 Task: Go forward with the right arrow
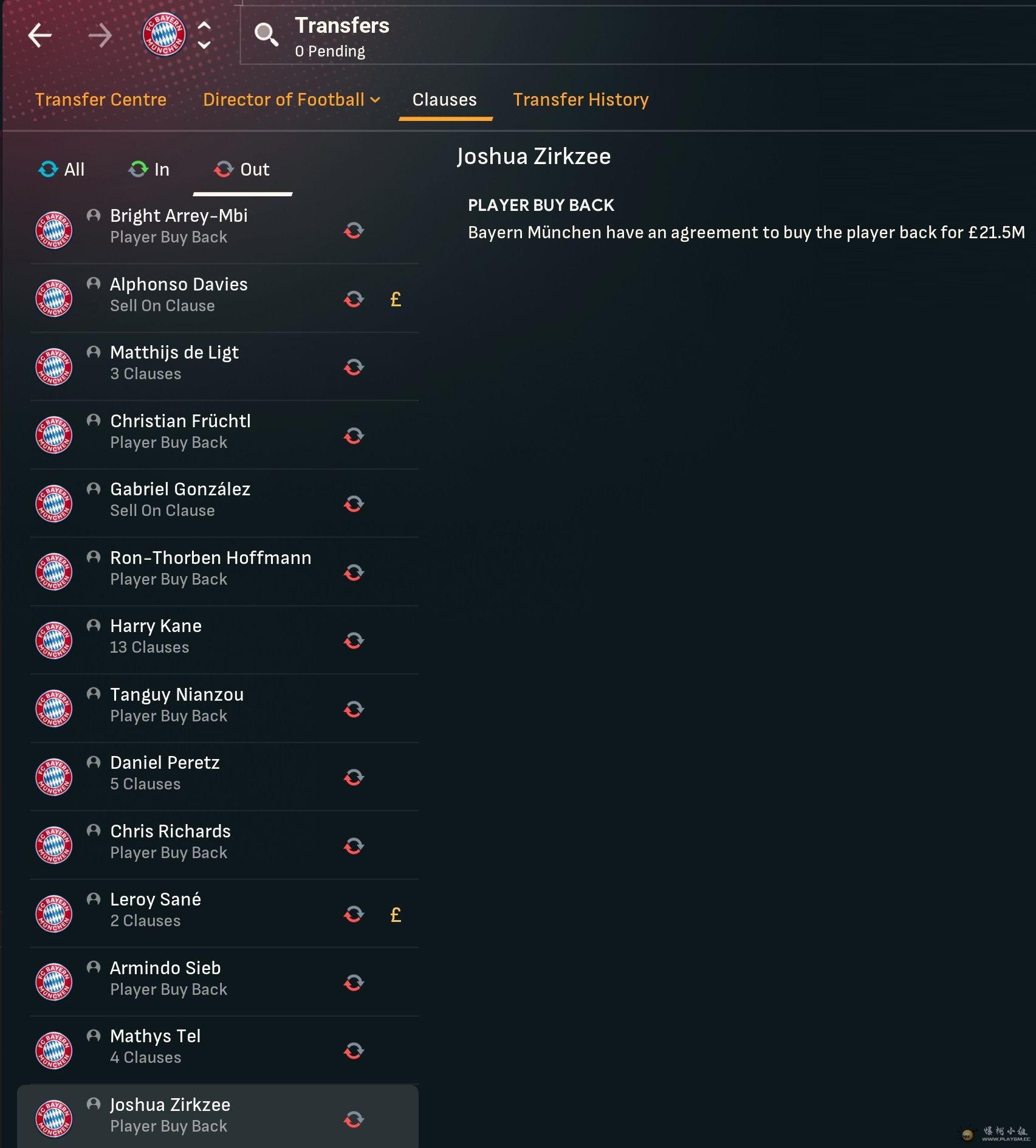100,35
